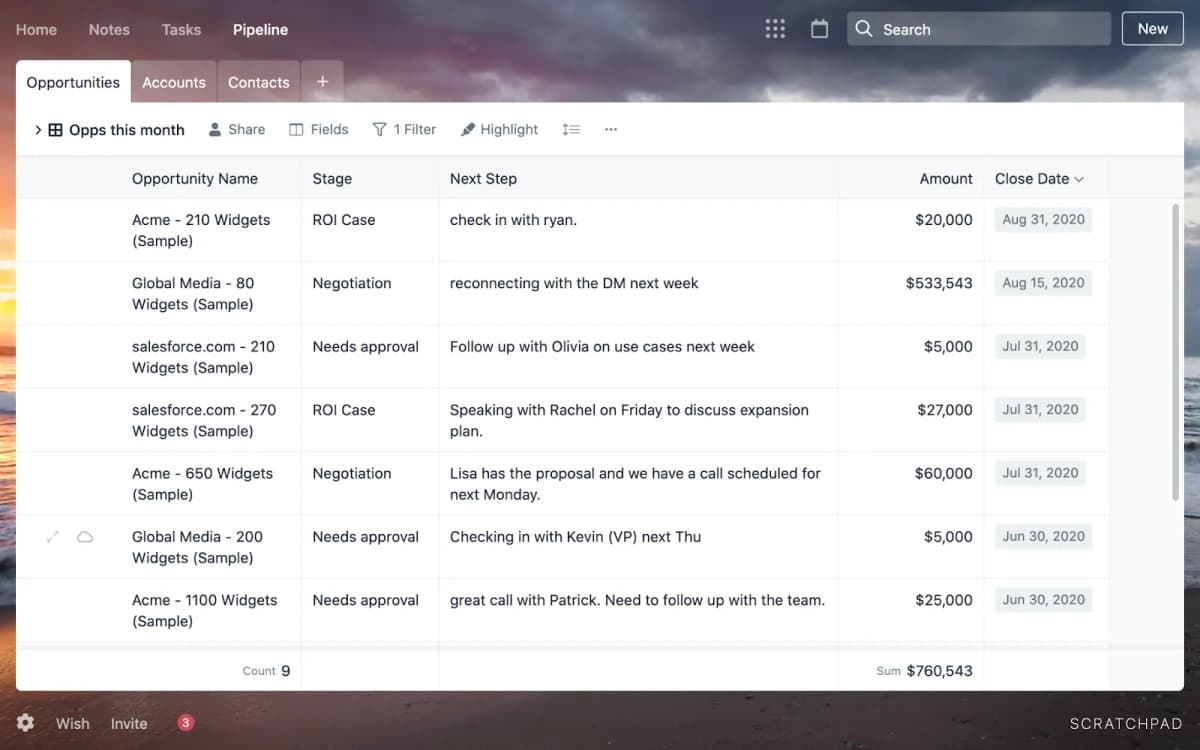Click the Sum $760,543 summary

click(924, 671)
